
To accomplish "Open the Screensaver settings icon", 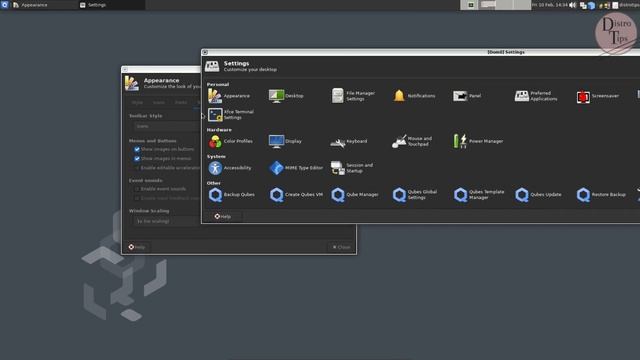I will point(598,96).
